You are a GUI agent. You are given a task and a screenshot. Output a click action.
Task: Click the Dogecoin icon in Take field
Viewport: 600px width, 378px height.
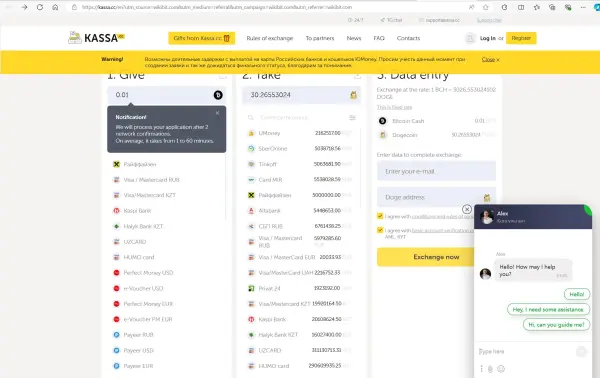354,95
